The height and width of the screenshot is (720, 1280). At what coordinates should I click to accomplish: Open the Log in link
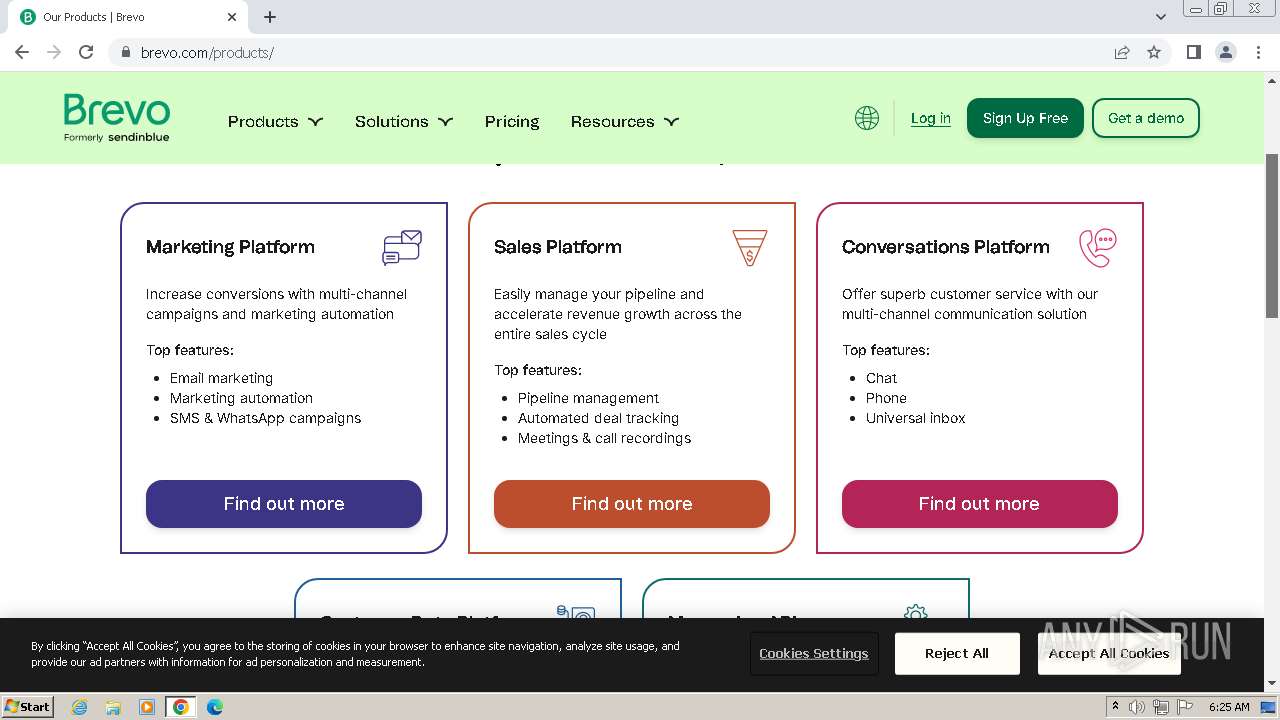pyautogui.click(x=930, y=118)
